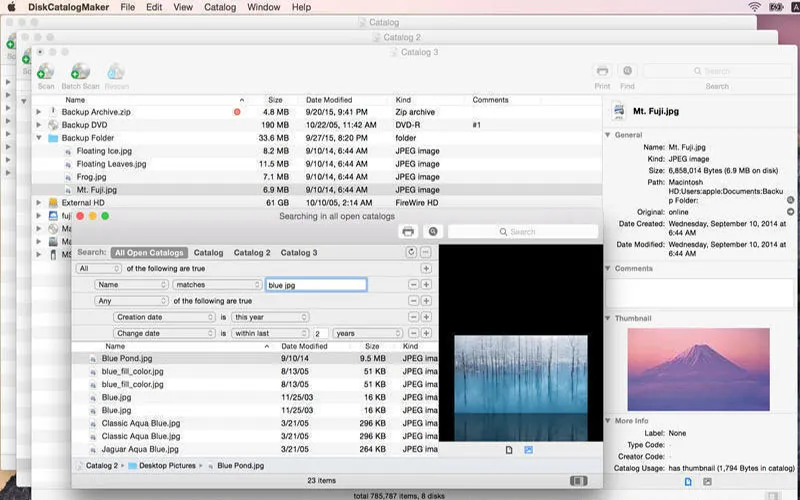Select the Catalog 2 search scope
This screenshot has width=800, height=500.
click(x=252, y=253)
